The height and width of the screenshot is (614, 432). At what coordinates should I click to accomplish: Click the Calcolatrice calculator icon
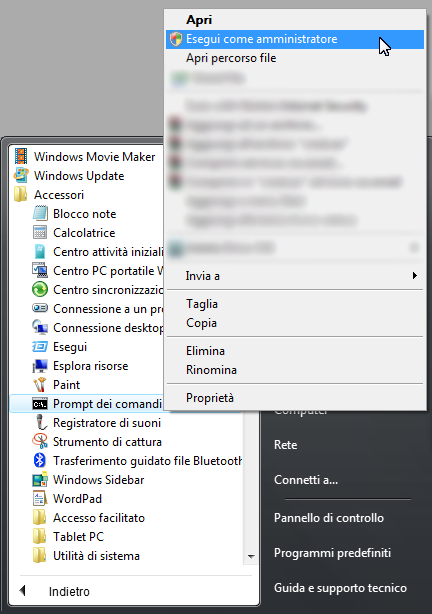[x=40, y=232]
